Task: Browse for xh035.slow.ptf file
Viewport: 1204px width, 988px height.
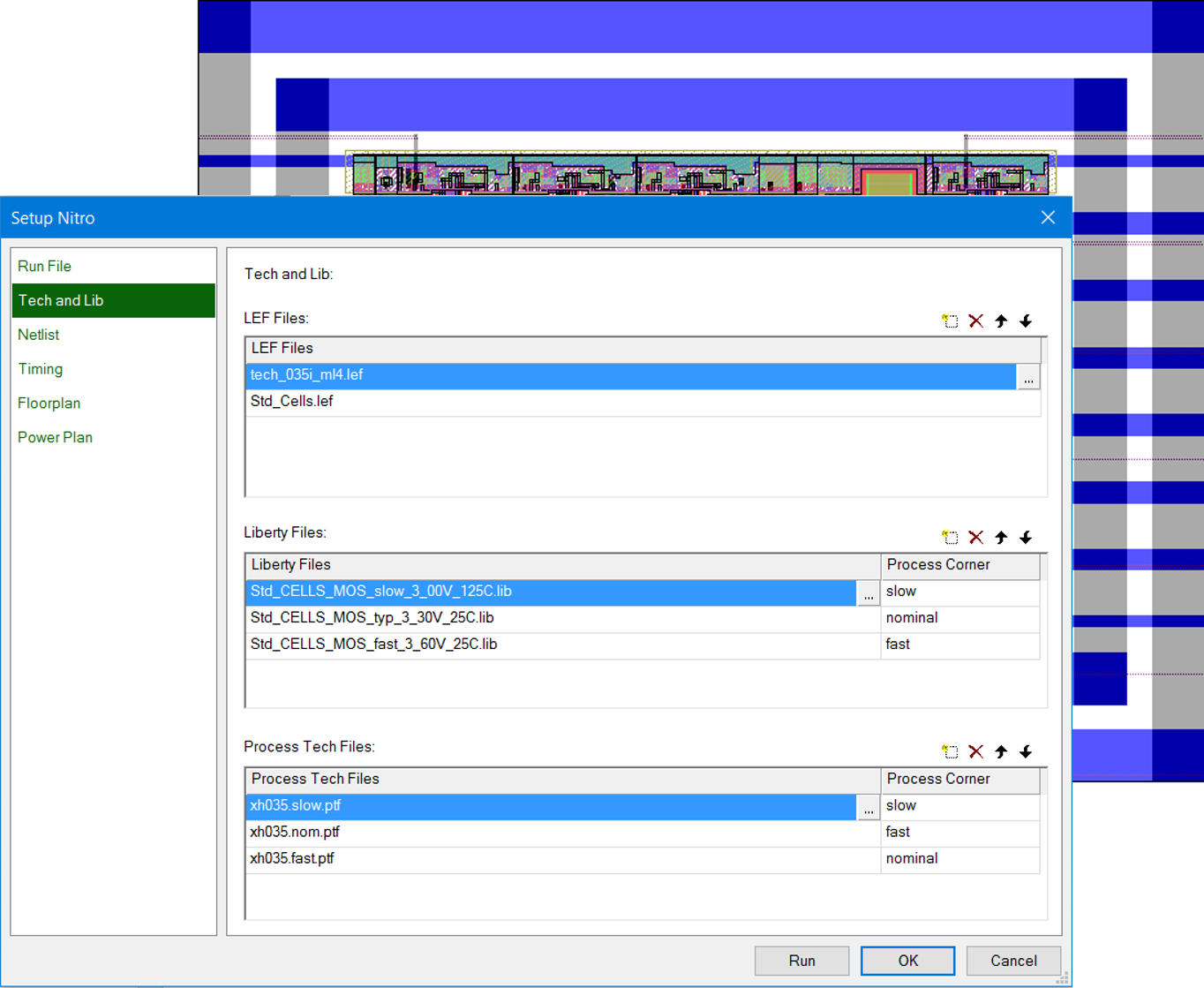Action: [x=869, y=808]
